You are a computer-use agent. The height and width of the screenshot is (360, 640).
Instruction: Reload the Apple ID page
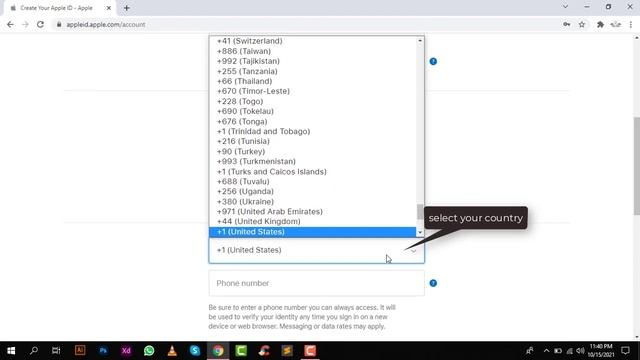[40, 24]
